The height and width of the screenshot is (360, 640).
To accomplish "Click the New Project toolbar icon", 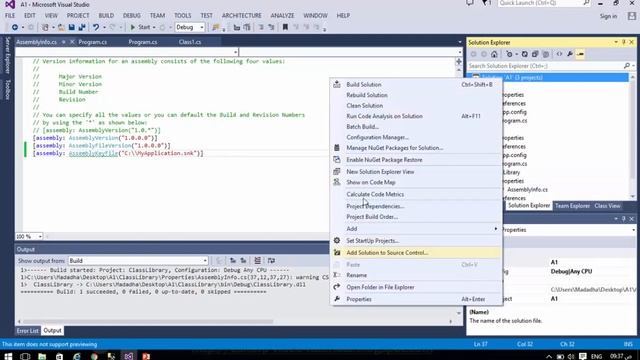I will [45, 27].
